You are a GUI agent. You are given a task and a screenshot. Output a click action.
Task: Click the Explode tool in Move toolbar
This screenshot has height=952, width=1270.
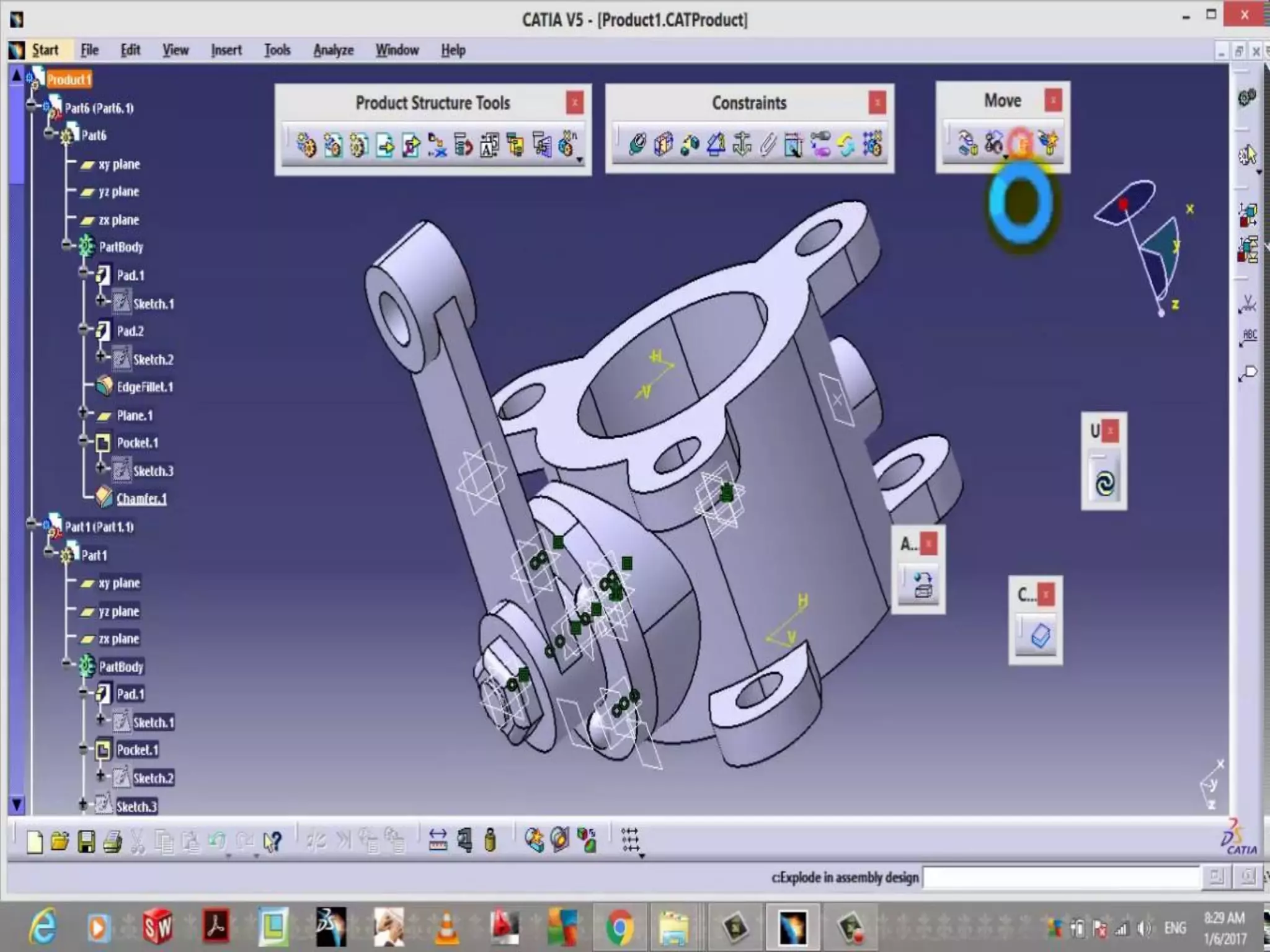1021,144
